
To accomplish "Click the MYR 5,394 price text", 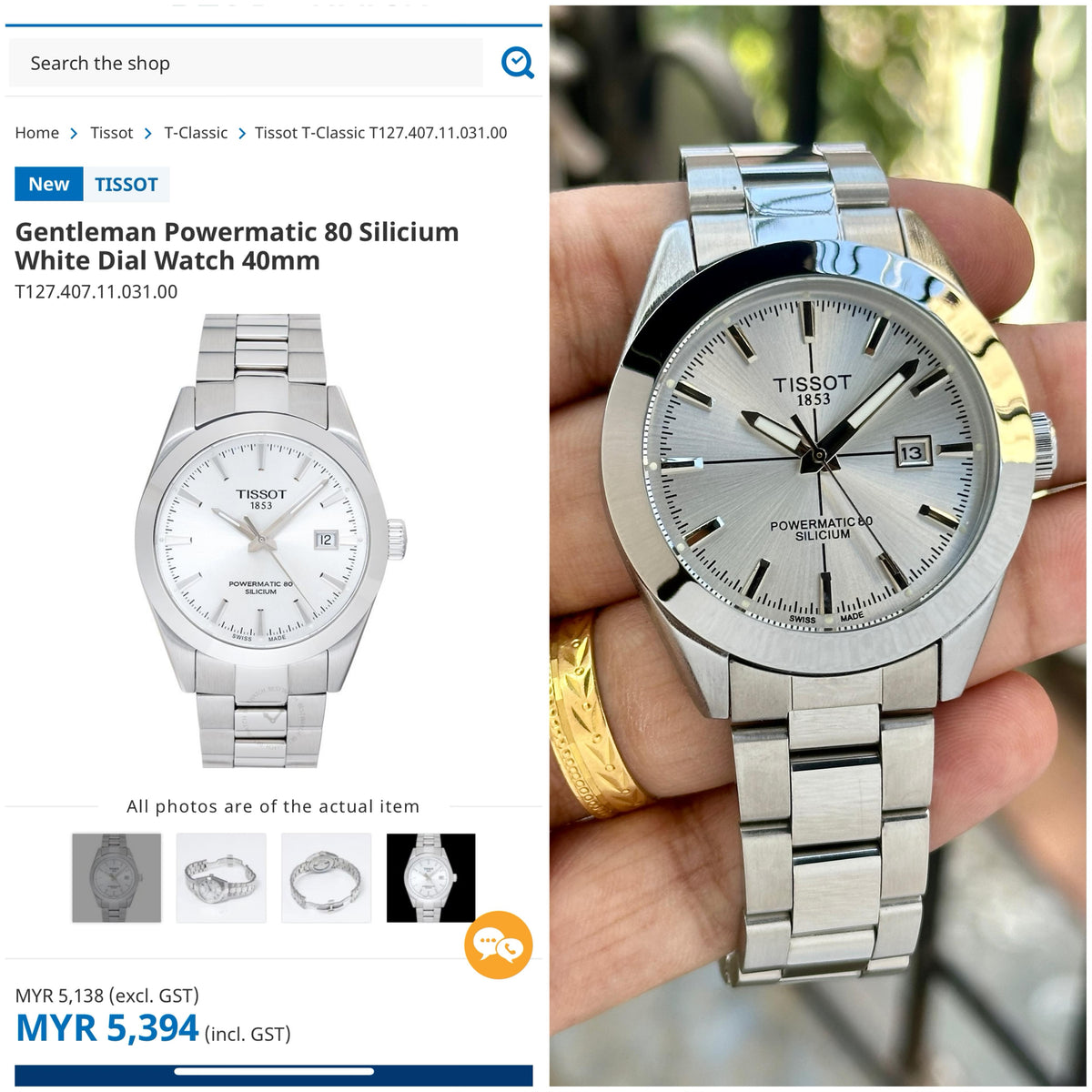I will [107, 1028].
